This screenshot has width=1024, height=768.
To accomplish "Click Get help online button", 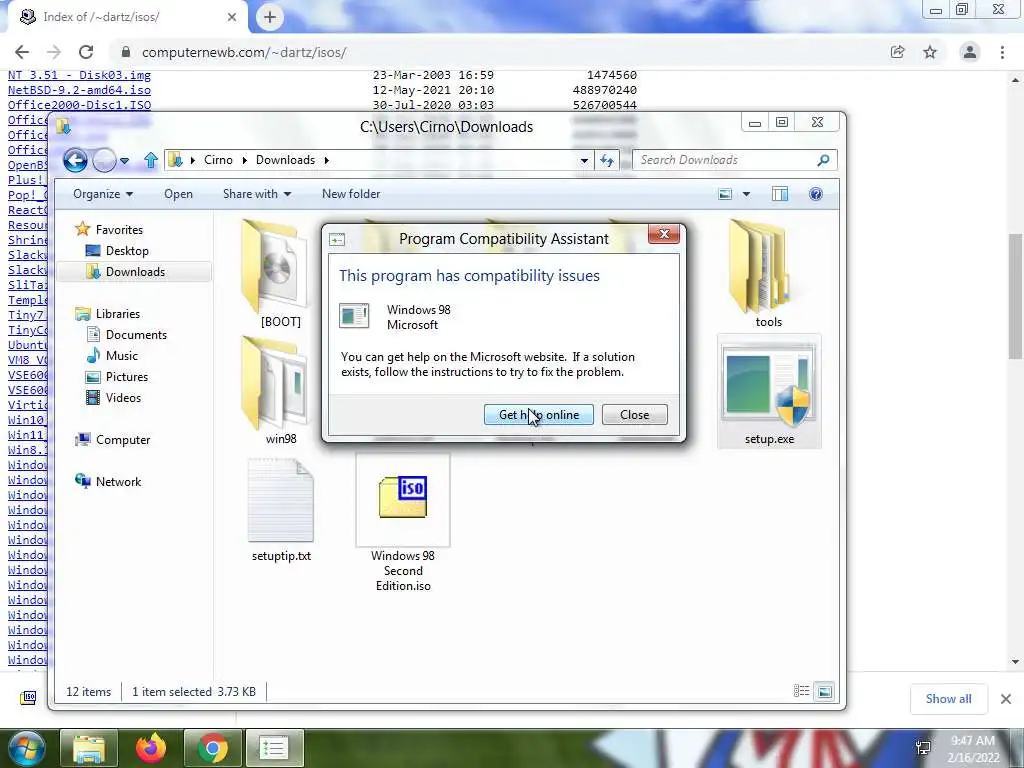I will pos(539,415).
